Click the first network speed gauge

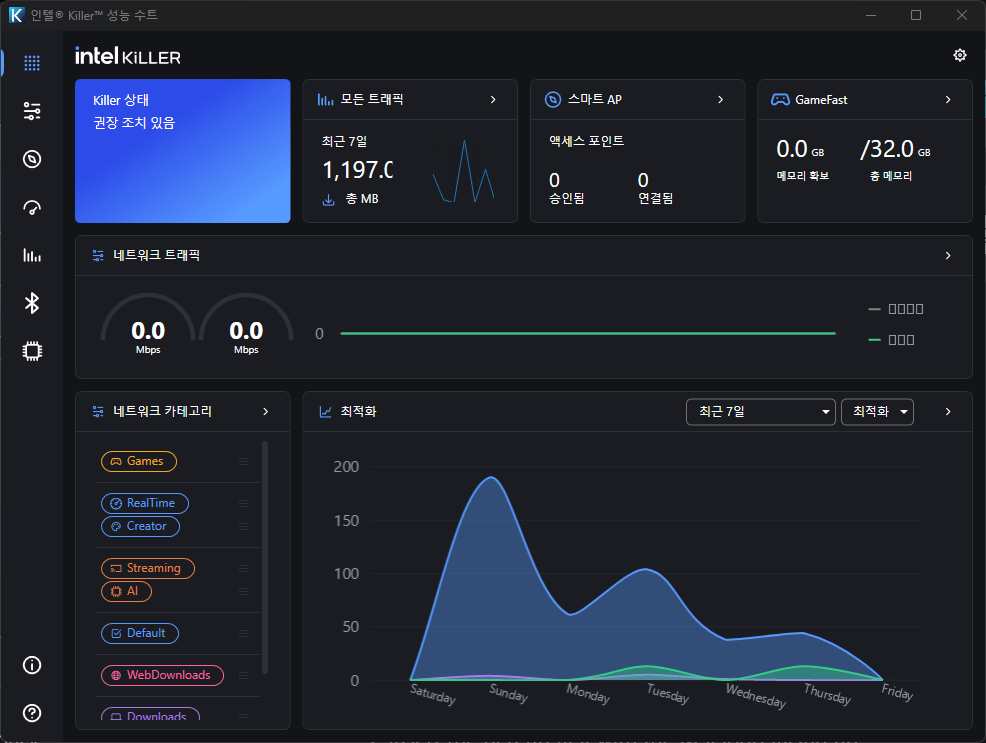(x=148, y=324)
